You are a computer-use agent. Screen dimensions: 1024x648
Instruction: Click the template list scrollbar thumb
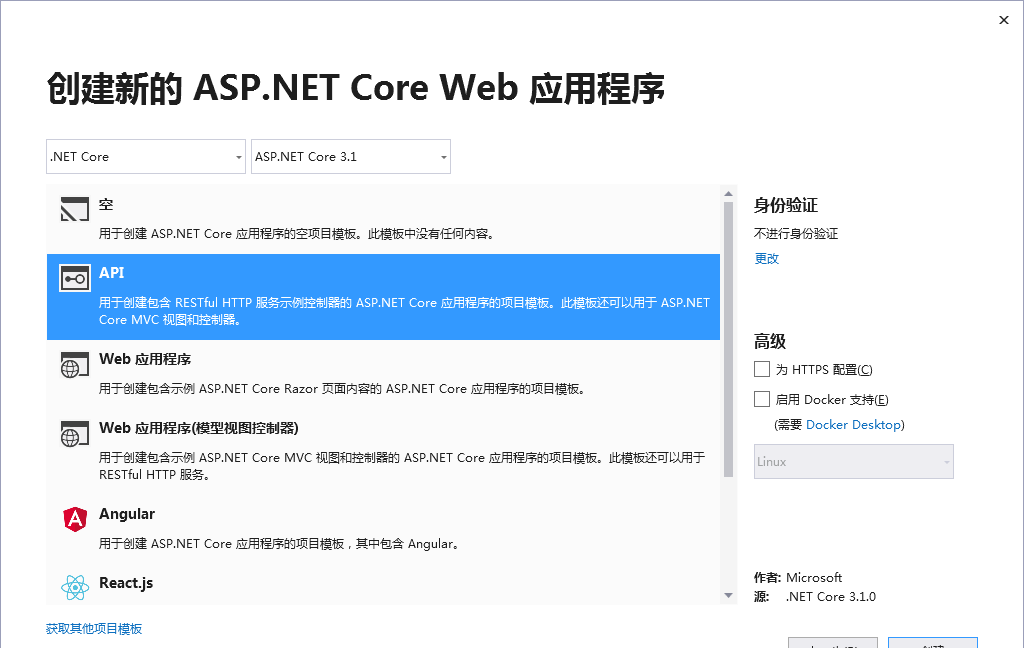point(728,340)
